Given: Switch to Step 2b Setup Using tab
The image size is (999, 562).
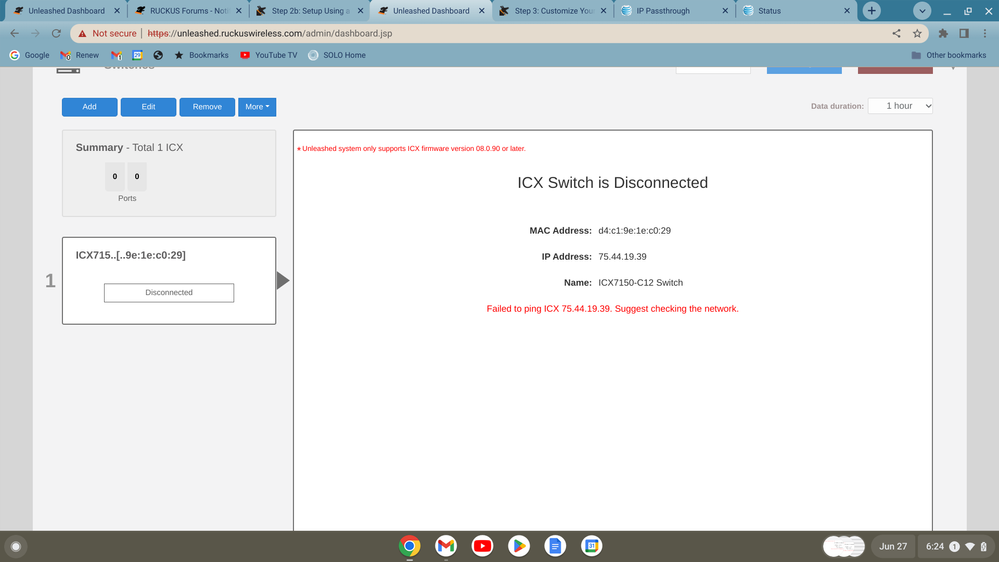Looking at the screenshot, I should point(310,11).
